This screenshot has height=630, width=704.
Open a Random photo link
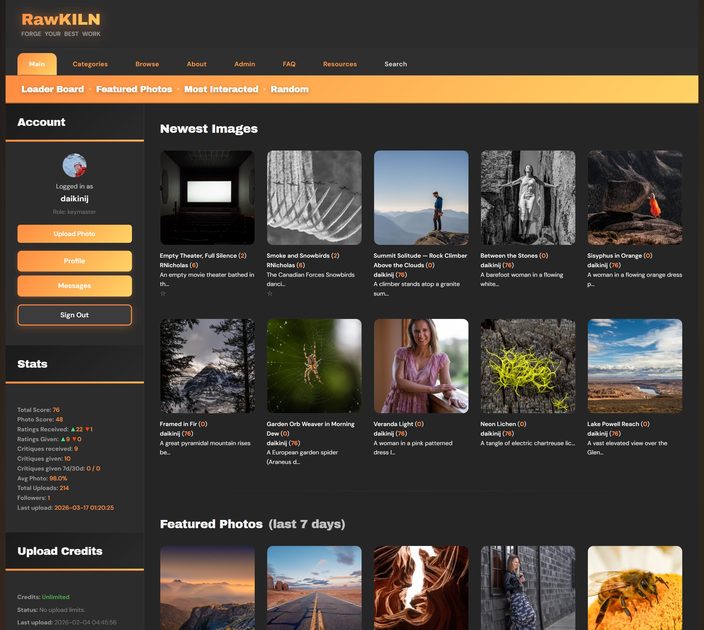click(x=290, y=89)
